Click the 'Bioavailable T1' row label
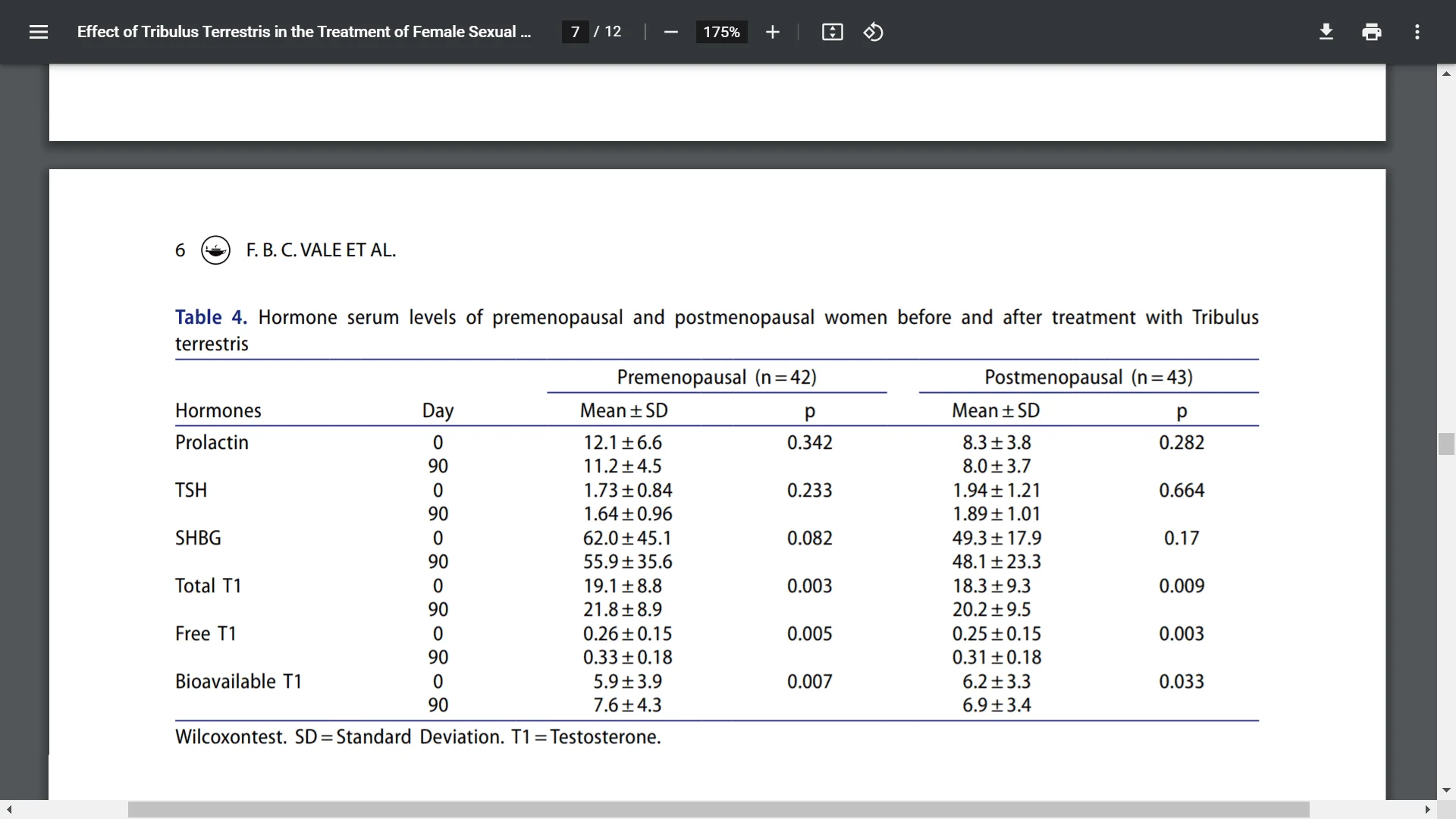Viewport: 1456px width, 819px height. pos(238,681)
